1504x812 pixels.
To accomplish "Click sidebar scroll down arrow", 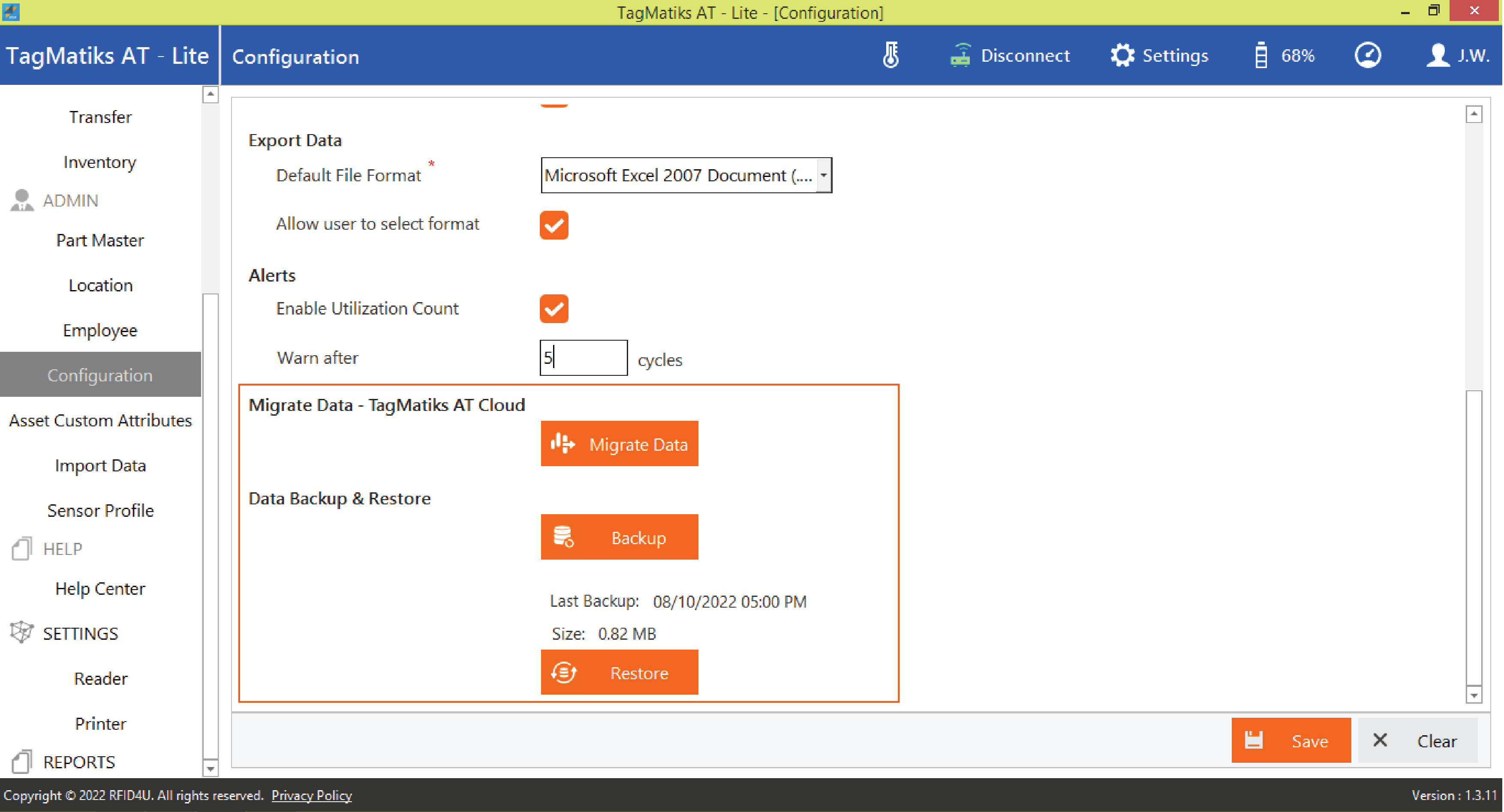I will click(210, 768).
